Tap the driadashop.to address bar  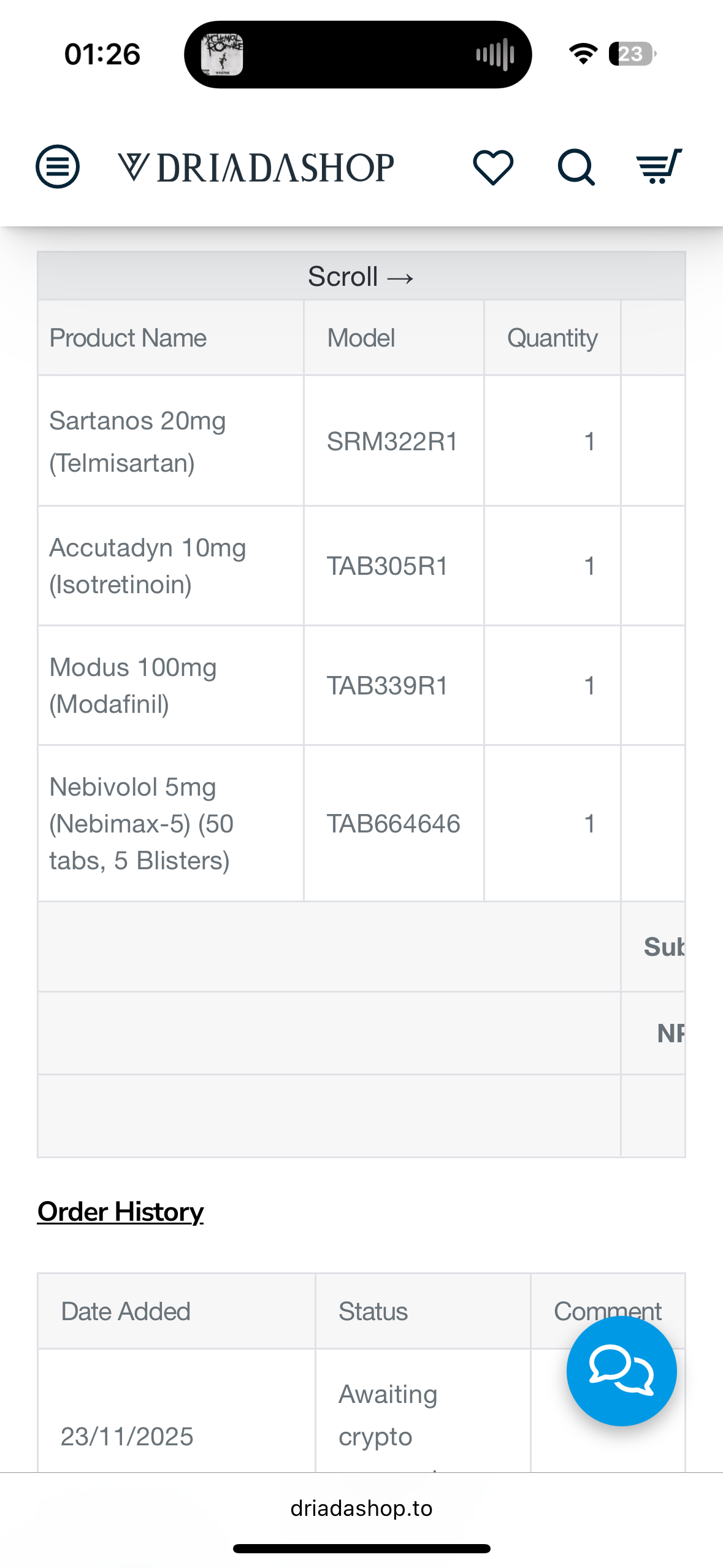[361, 1508]
